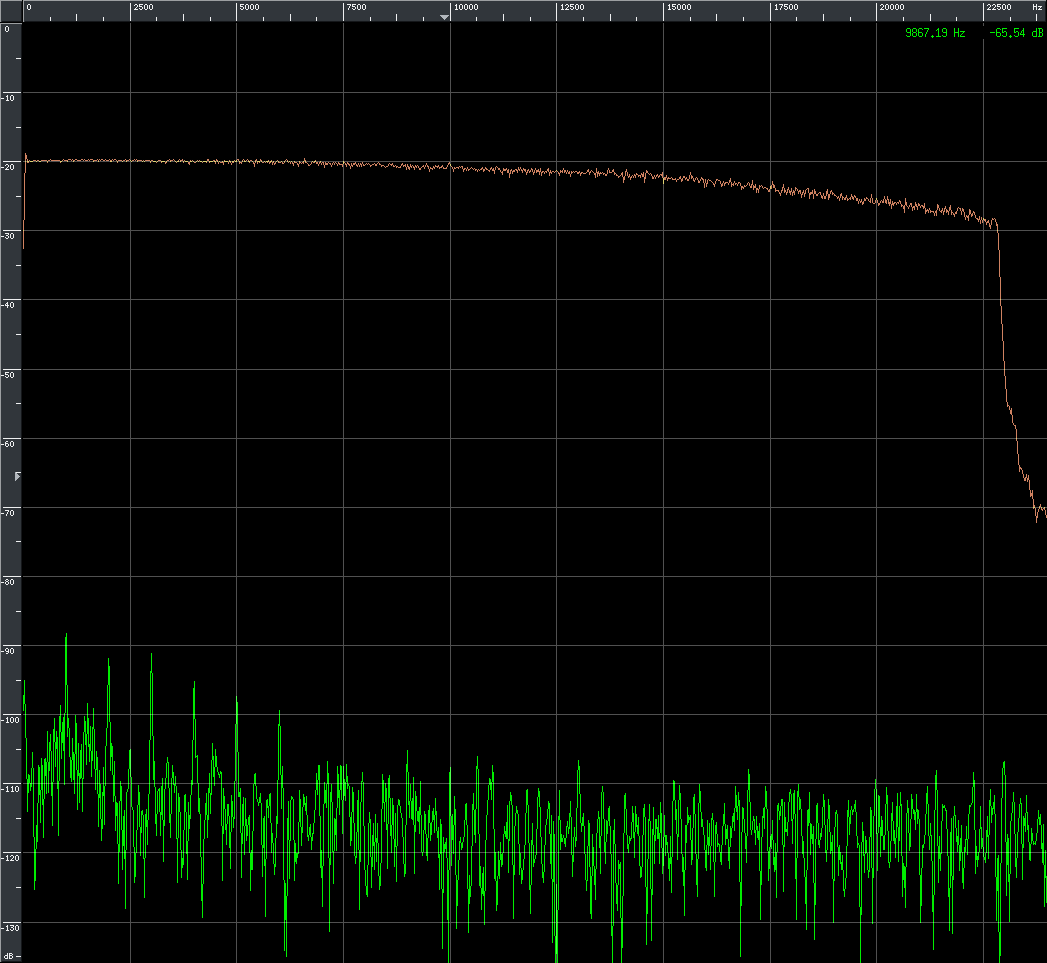Click the -40 label on dB ruler

pos(8,305)
